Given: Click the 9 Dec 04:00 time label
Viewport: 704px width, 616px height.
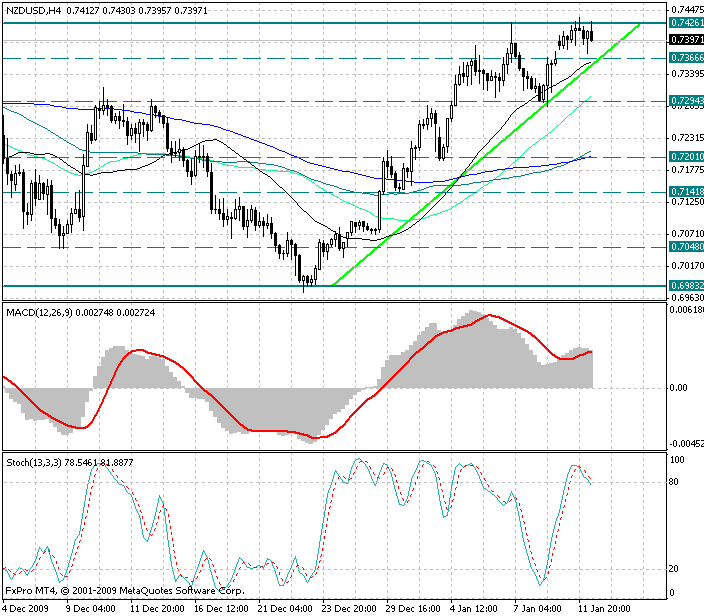Looking at the screenshot, I should (x=91, y=609).
